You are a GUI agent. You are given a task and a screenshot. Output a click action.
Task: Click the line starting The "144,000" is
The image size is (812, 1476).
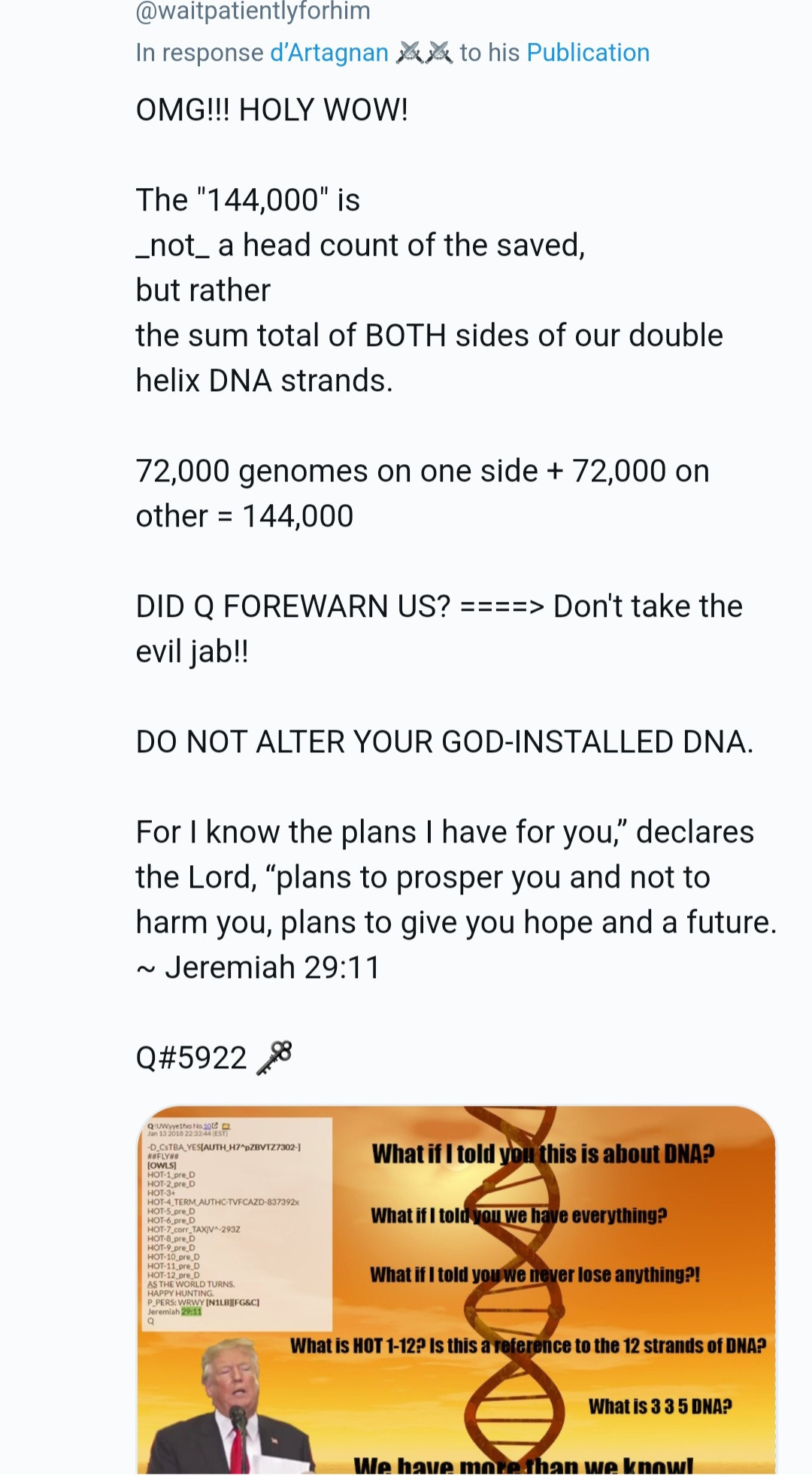pos(247,200)
